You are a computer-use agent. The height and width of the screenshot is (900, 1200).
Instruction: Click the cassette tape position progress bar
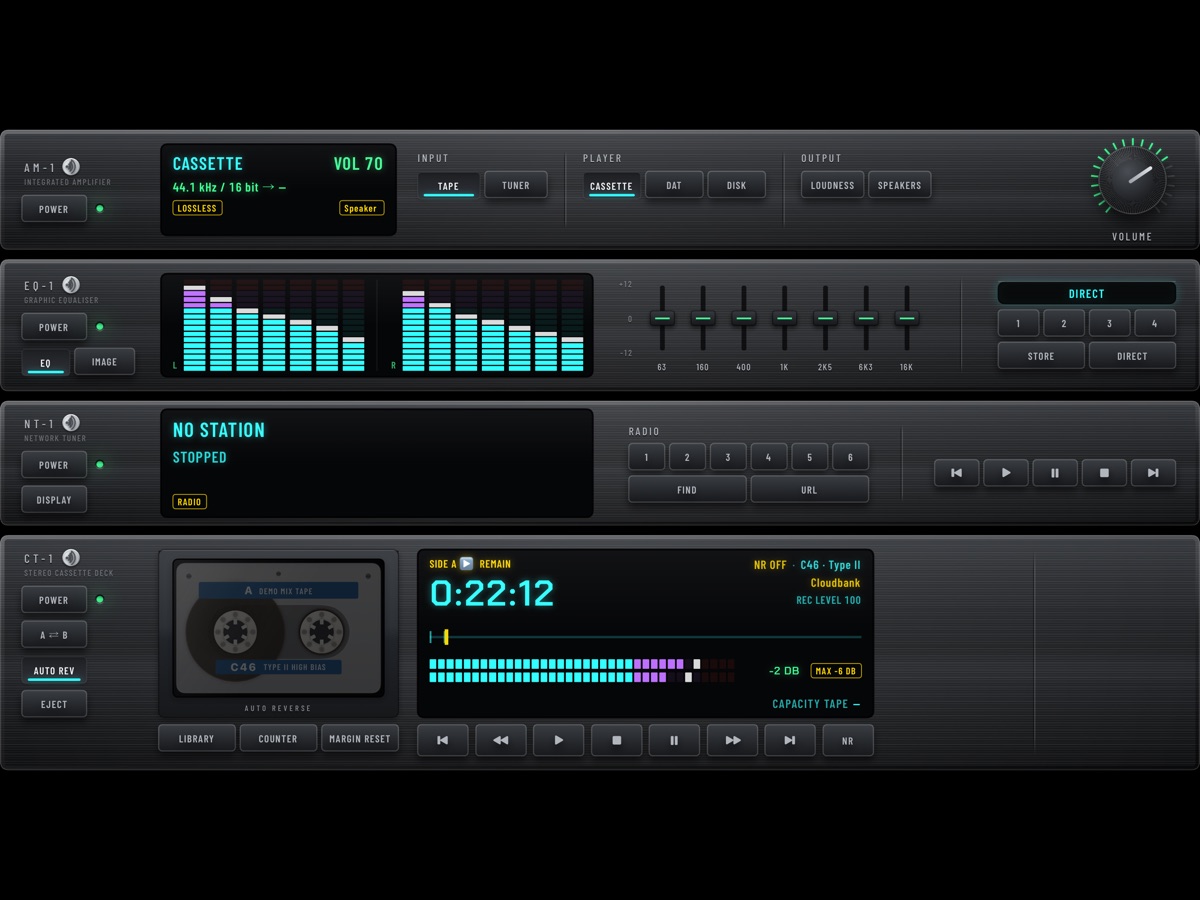click(x=645, y=636)
